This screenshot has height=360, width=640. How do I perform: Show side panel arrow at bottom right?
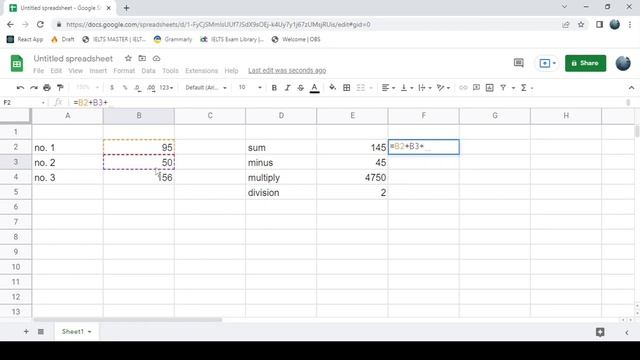(627, 333)
